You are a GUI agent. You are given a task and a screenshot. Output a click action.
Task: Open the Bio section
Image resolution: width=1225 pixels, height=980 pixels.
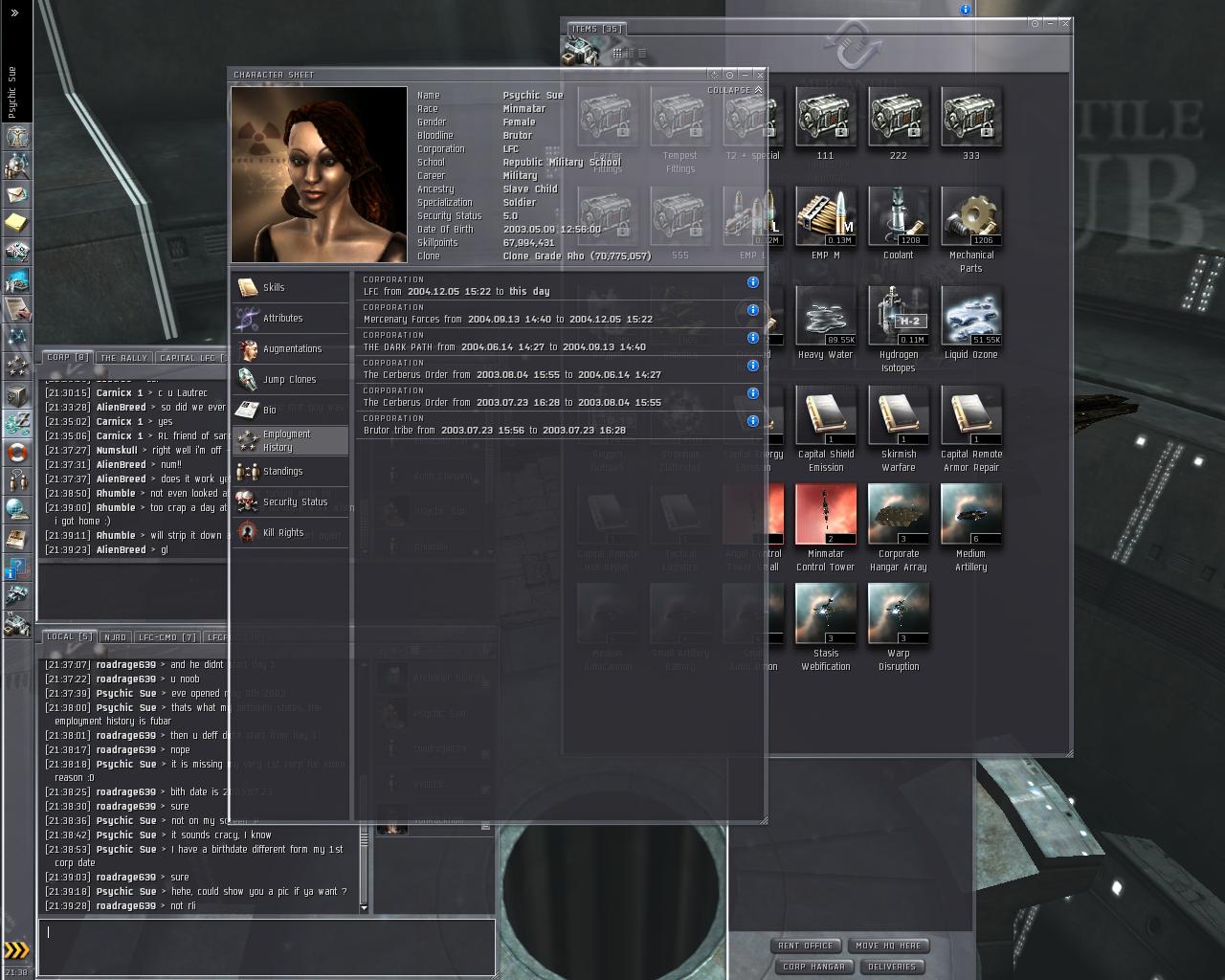pos(290,410)
